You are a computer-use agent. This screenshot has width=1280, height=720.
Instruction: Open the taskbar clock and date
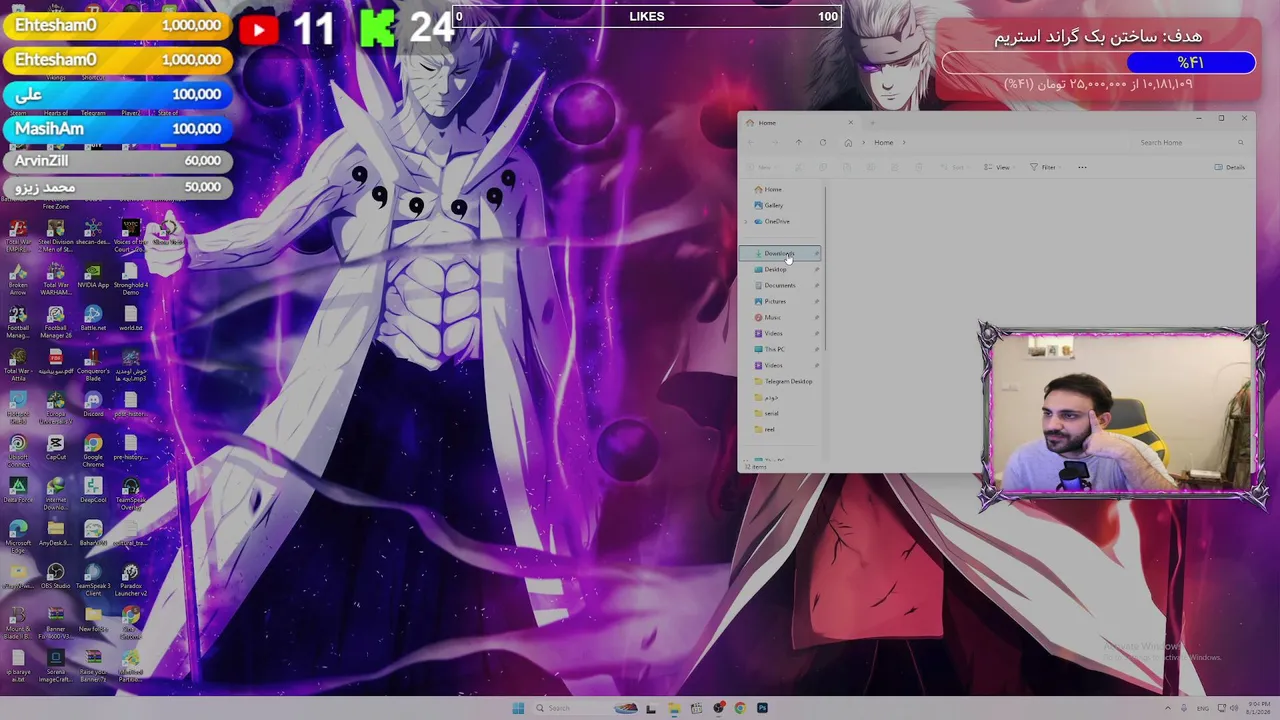pos(1258,708)
